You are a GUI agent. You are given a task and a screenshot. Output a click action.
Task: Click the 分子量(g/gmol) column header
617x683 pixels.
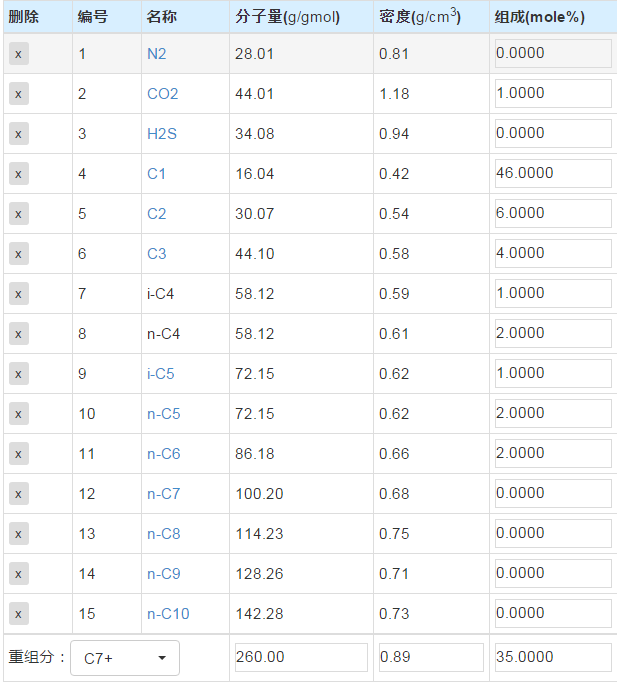coord(288,17)
